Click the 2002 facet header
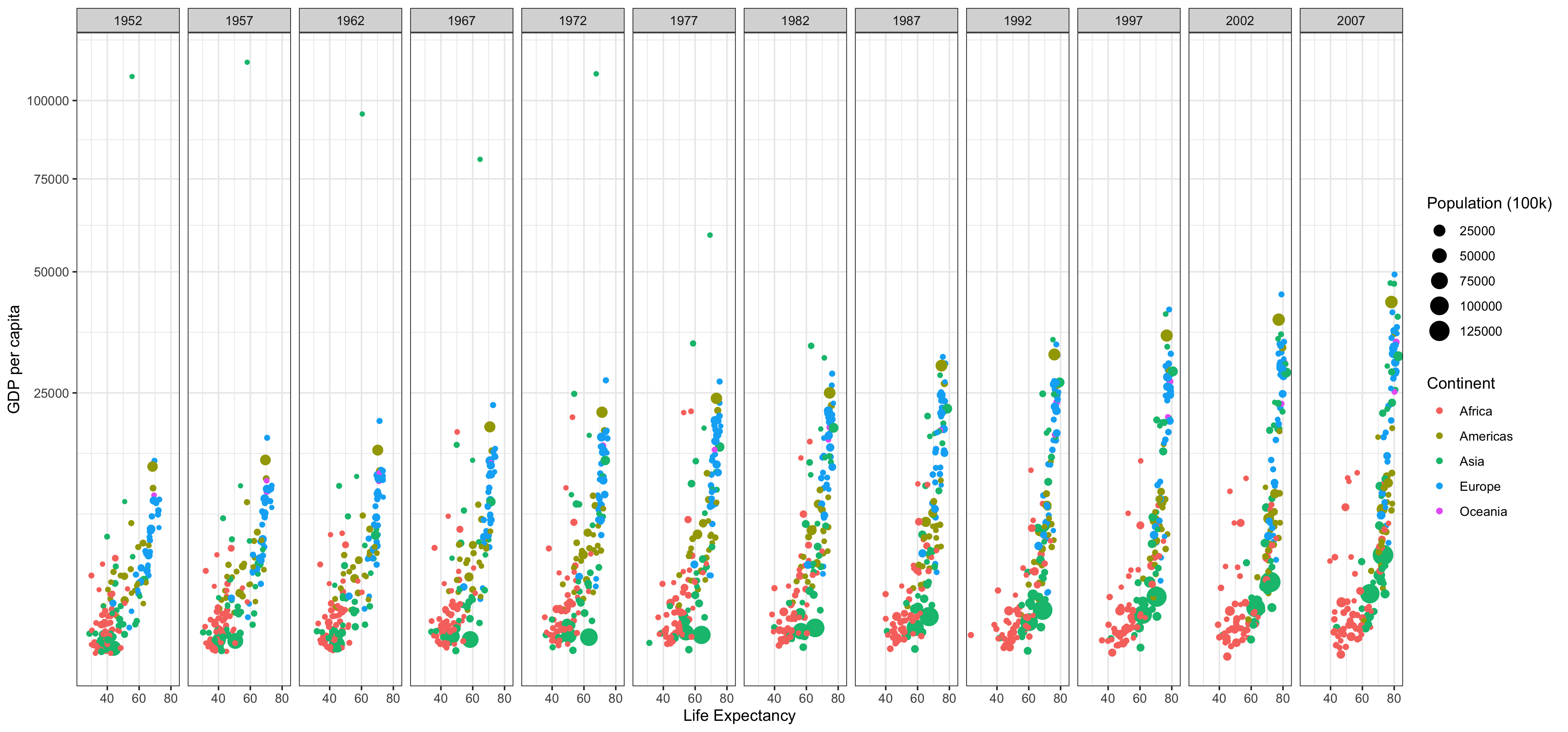Viewport: 1568px width, 732px height. [1240, 20]
